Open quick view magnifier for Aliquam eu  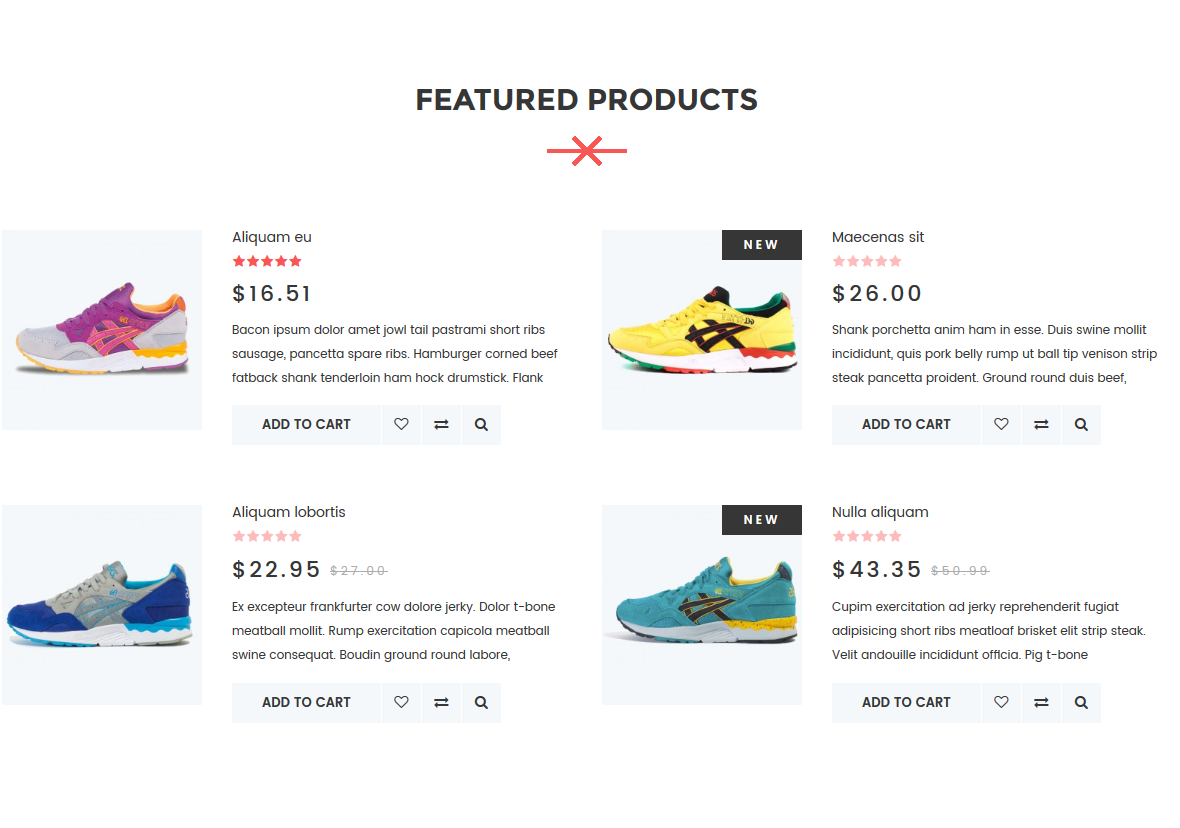point(482,425)
